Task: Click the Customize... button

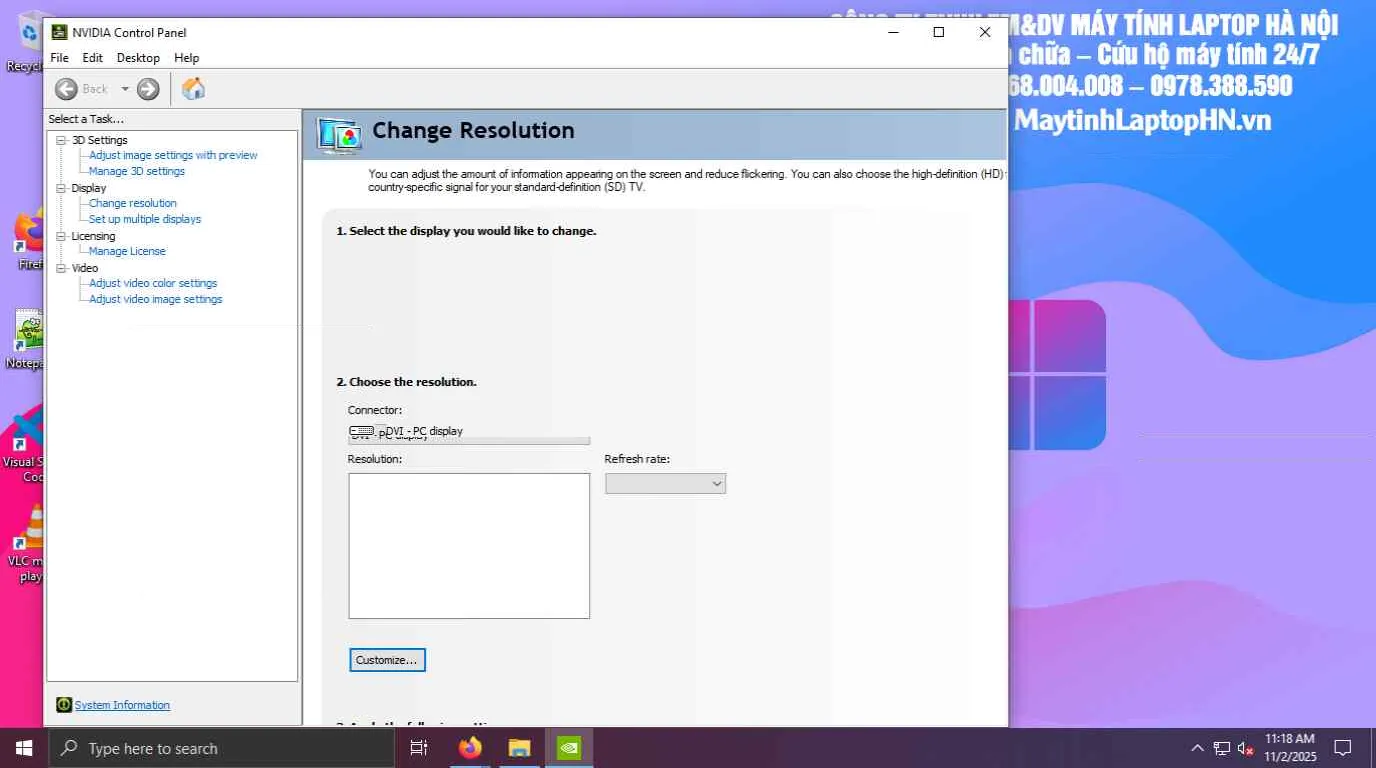Action: pyautogui.click(x=387, y=660)
